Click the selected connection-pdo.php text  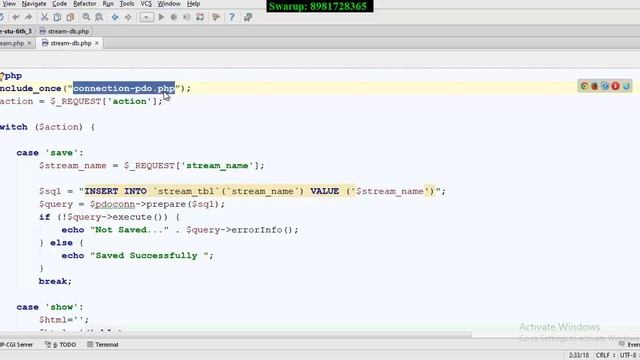(124, 88)
